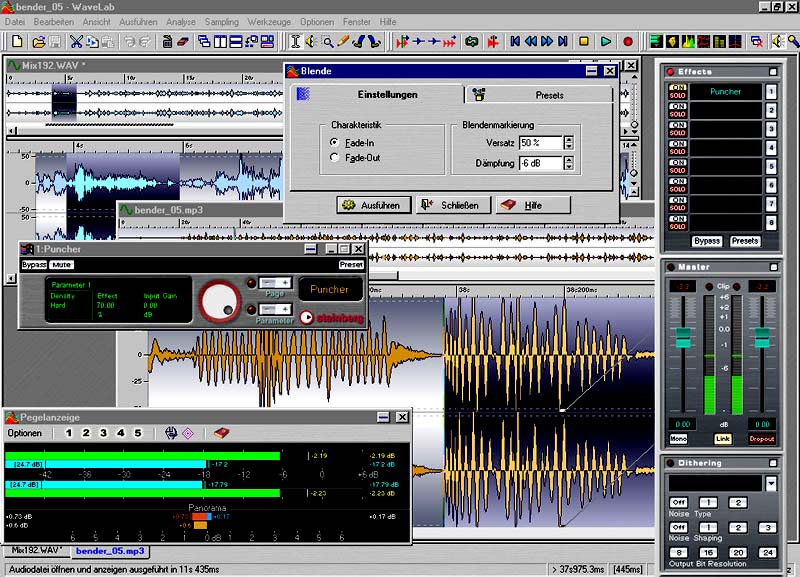Select the scissors cut icon
Screen dimensions: 800x577
76,42
